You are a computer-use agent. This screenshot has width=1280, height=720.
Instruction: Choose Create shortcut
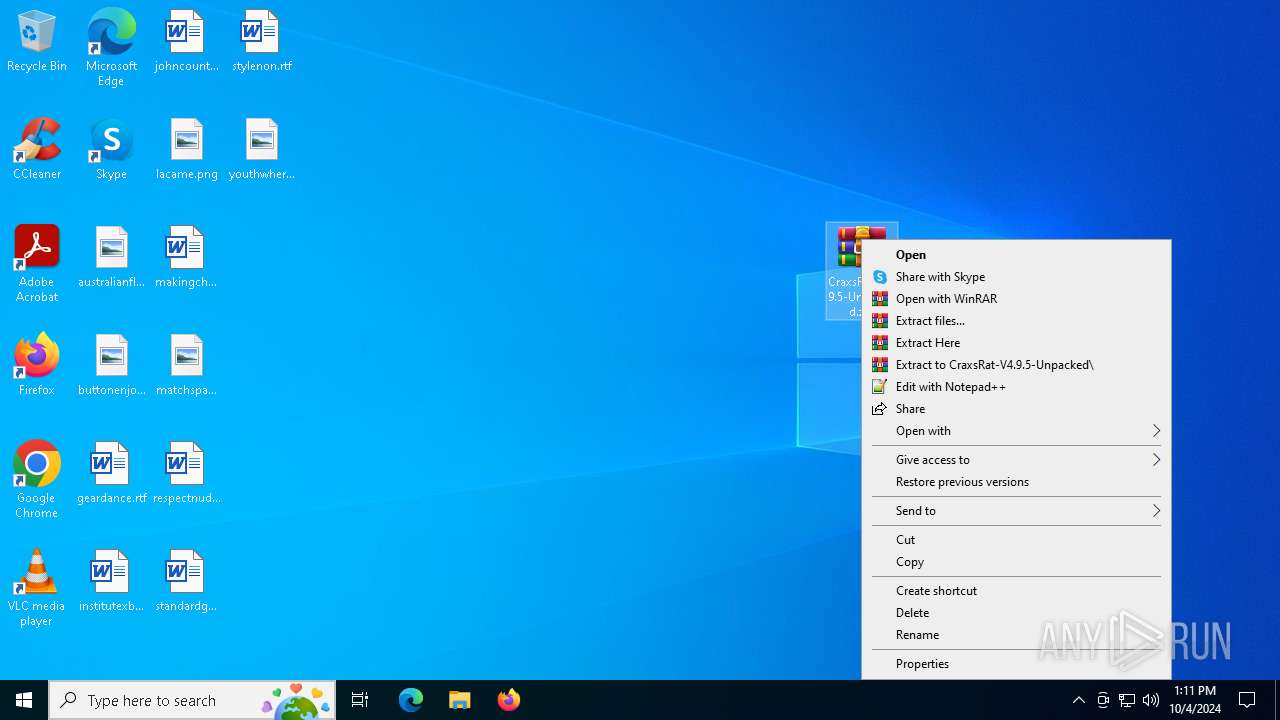point(1016,591)
